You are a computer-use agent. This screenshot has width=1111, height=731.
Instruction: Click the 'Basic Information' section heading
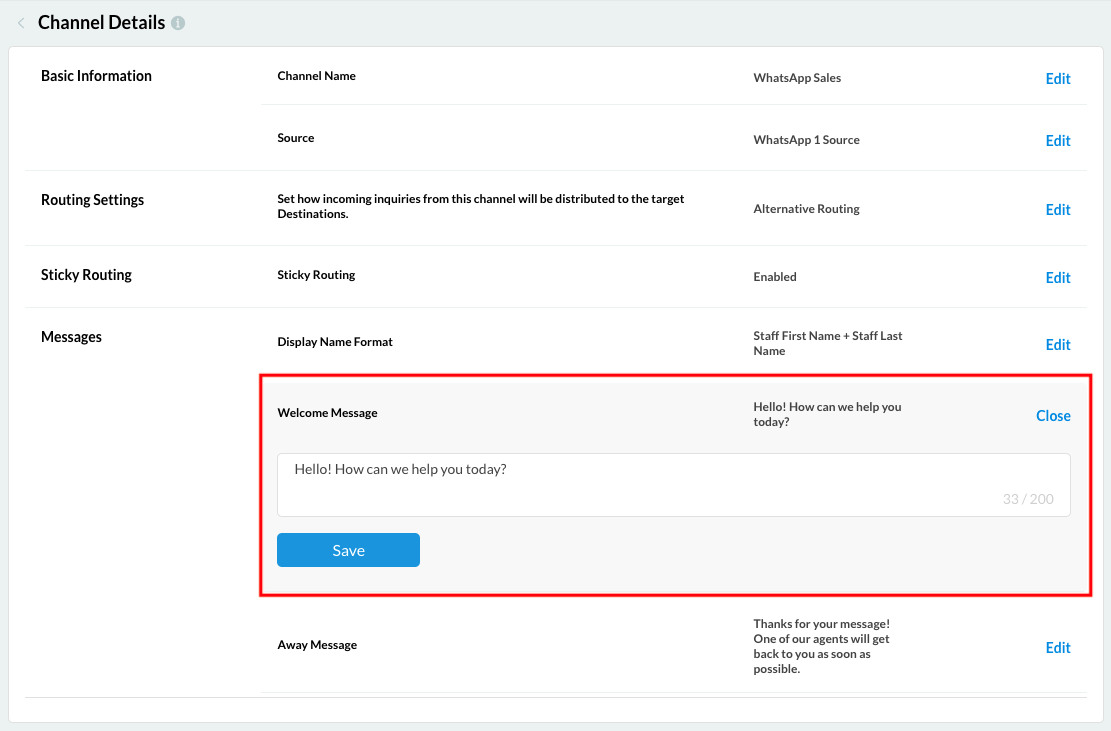(96, 76)
